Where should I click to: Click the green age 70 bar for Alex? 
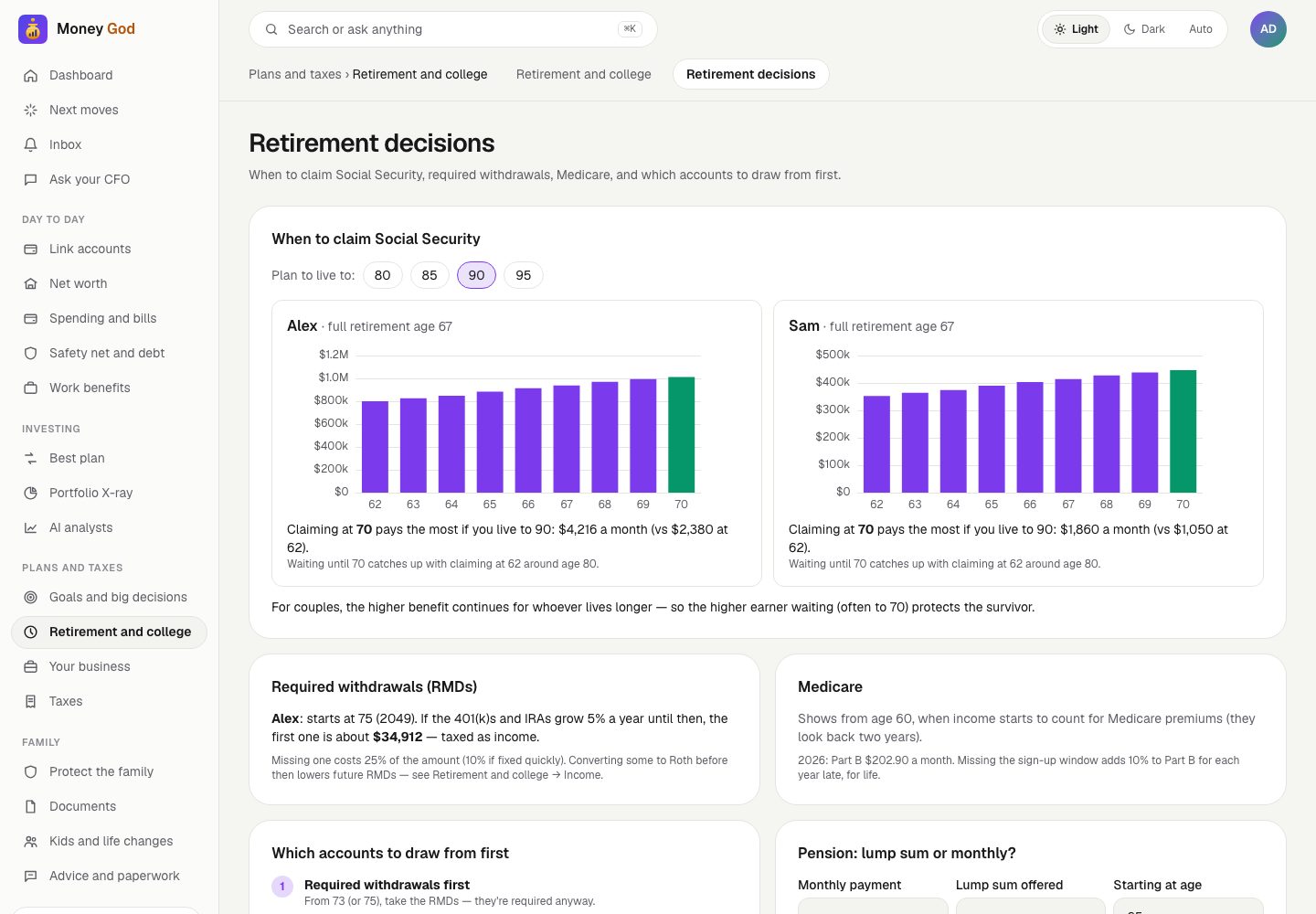tap(682, 435)
